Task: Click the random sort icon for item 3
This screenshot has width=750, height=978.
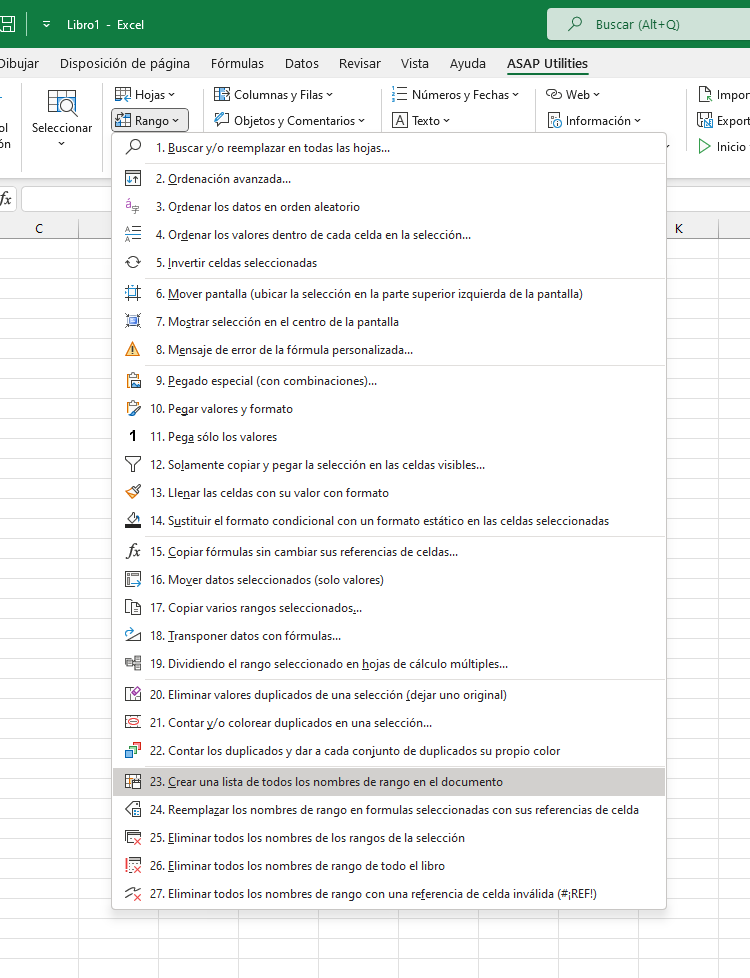Action: point(133,206)
